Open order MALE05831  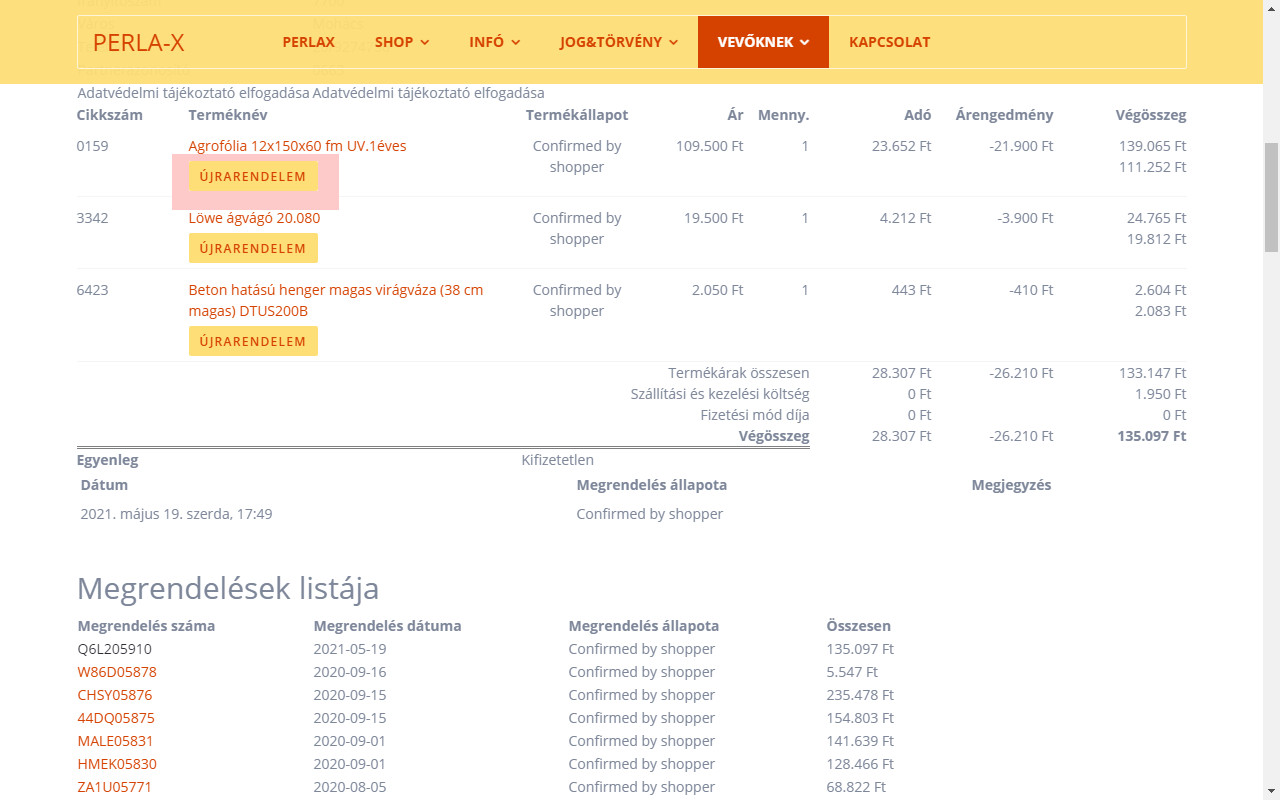(x=116, y=741)
